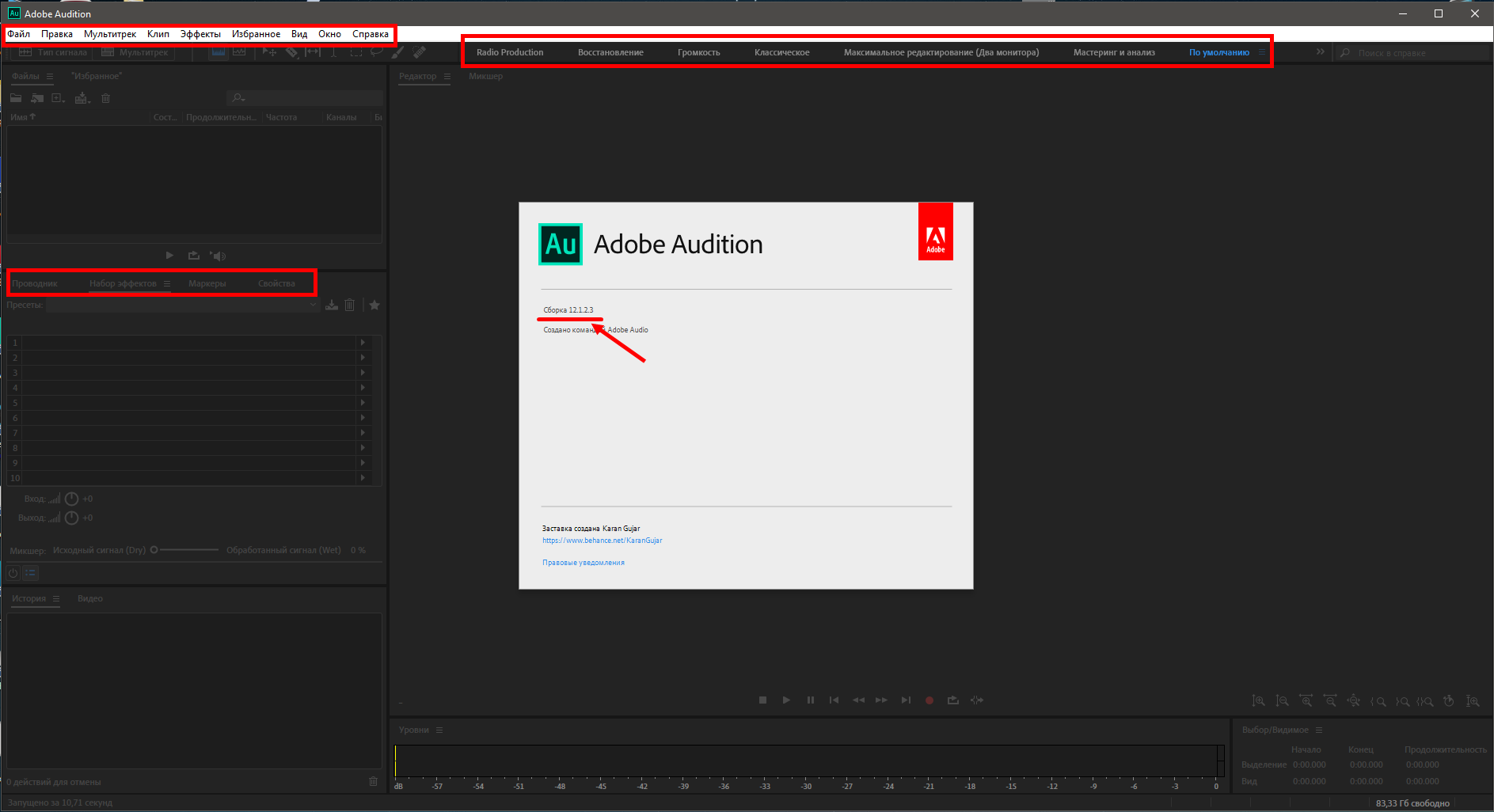The height and width of the screenshot is (812, 1494).
Task: Select the Marquee Selection tool
Action: pyautogui.click(x=355, y=52)
